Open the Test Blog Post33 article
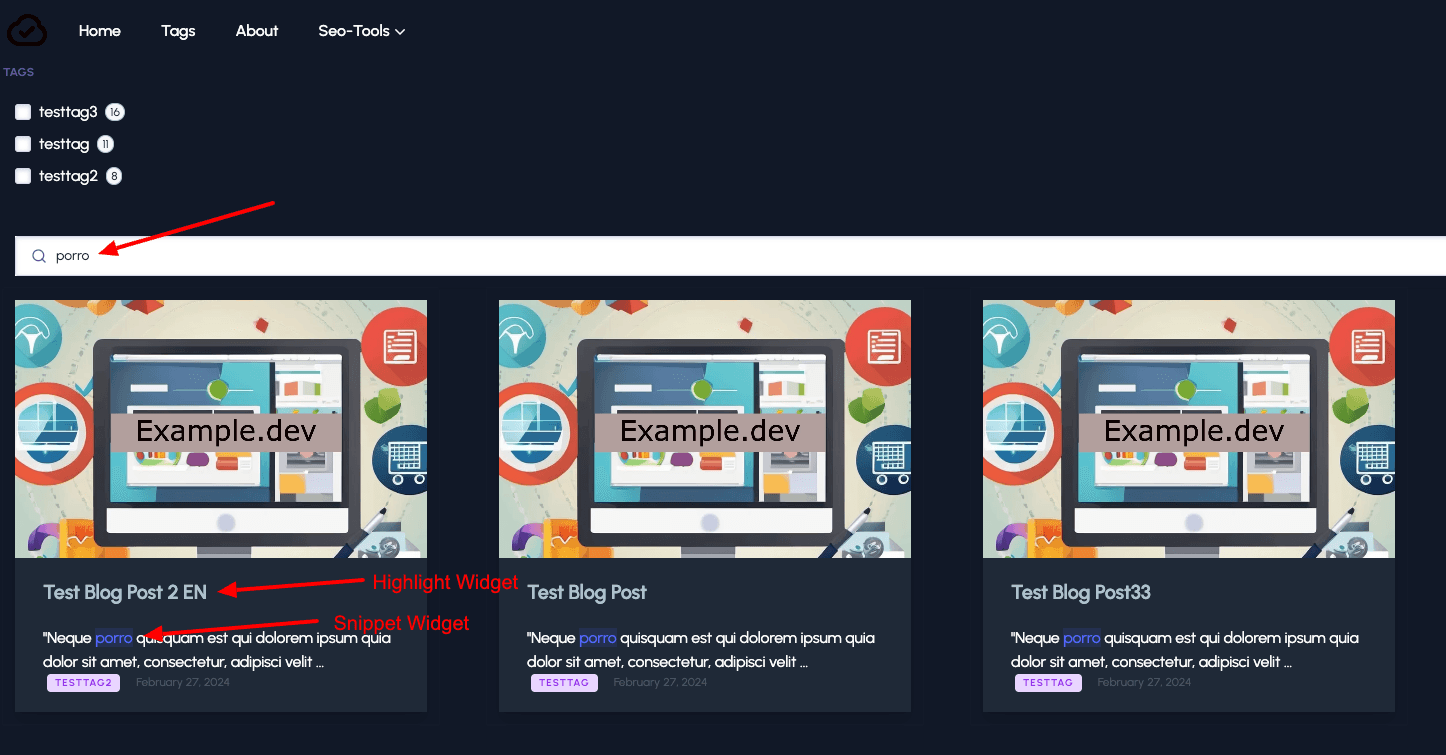This screenshot has height=755, width=1446. click(1081, 592)
